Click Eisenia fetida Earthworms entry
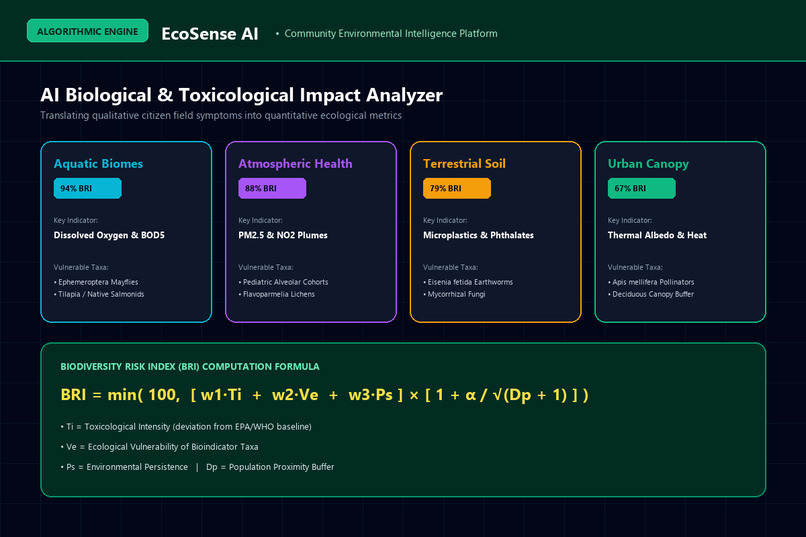 pos(468,282)
